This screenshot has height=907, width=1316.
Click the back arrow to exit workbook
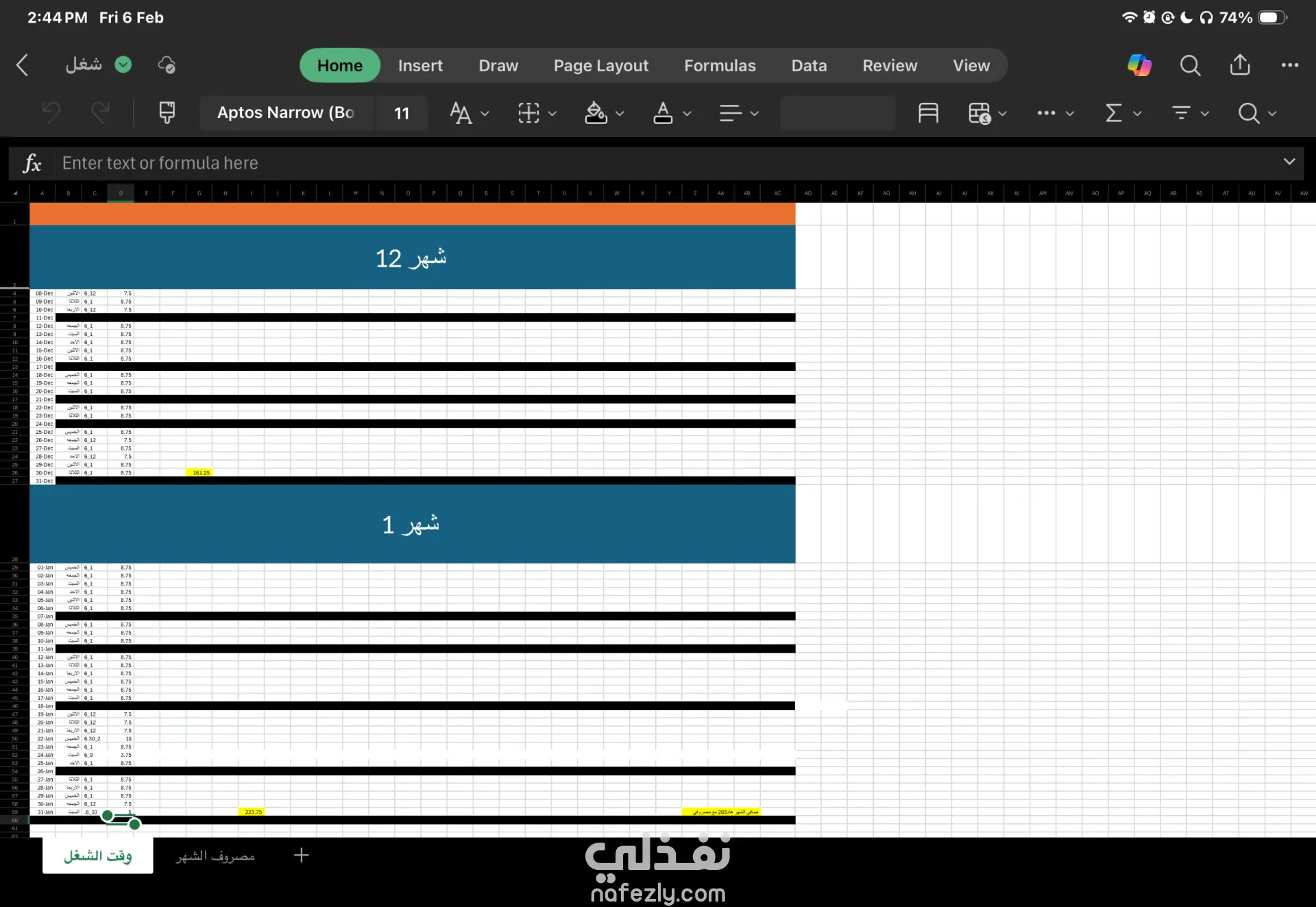(22, 65)
